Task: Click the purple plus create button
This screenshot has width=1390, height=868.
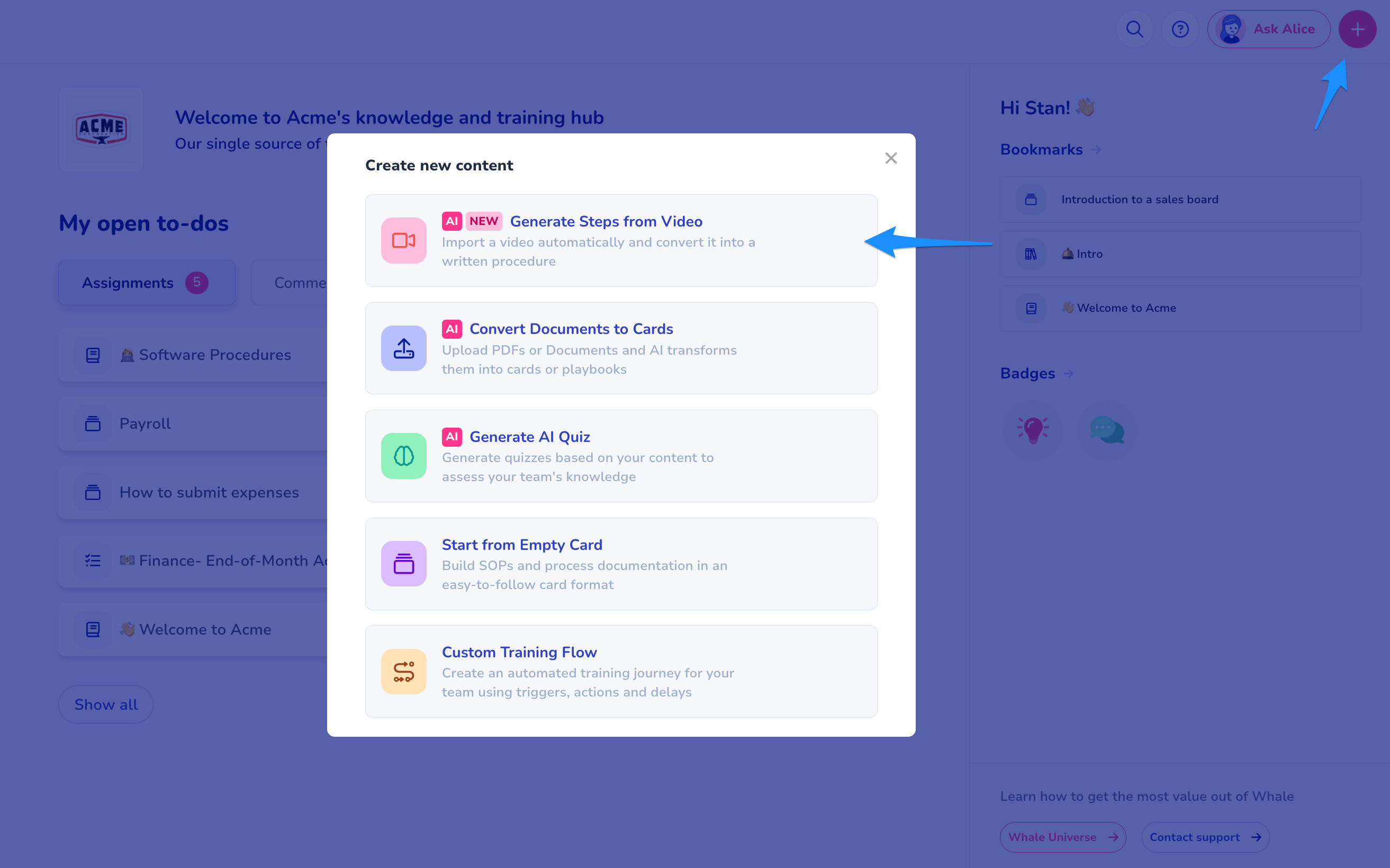Action: (x=1357, y=29)
